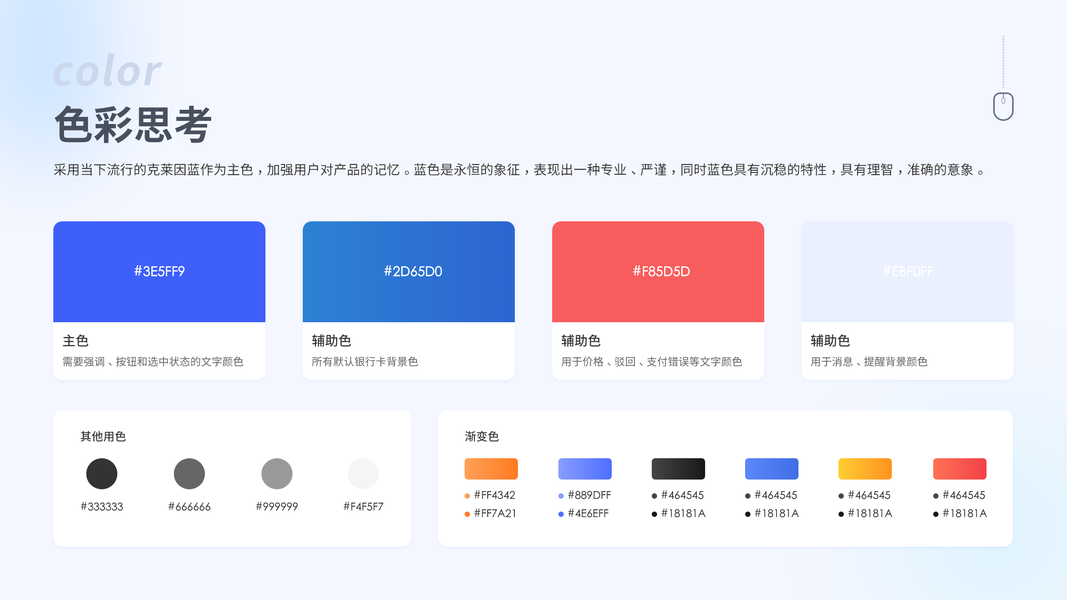Select the paragraph starting "采用当下流行的克莱因蓝"
The image size is (1067, 600).
click(x=521, y=170)
